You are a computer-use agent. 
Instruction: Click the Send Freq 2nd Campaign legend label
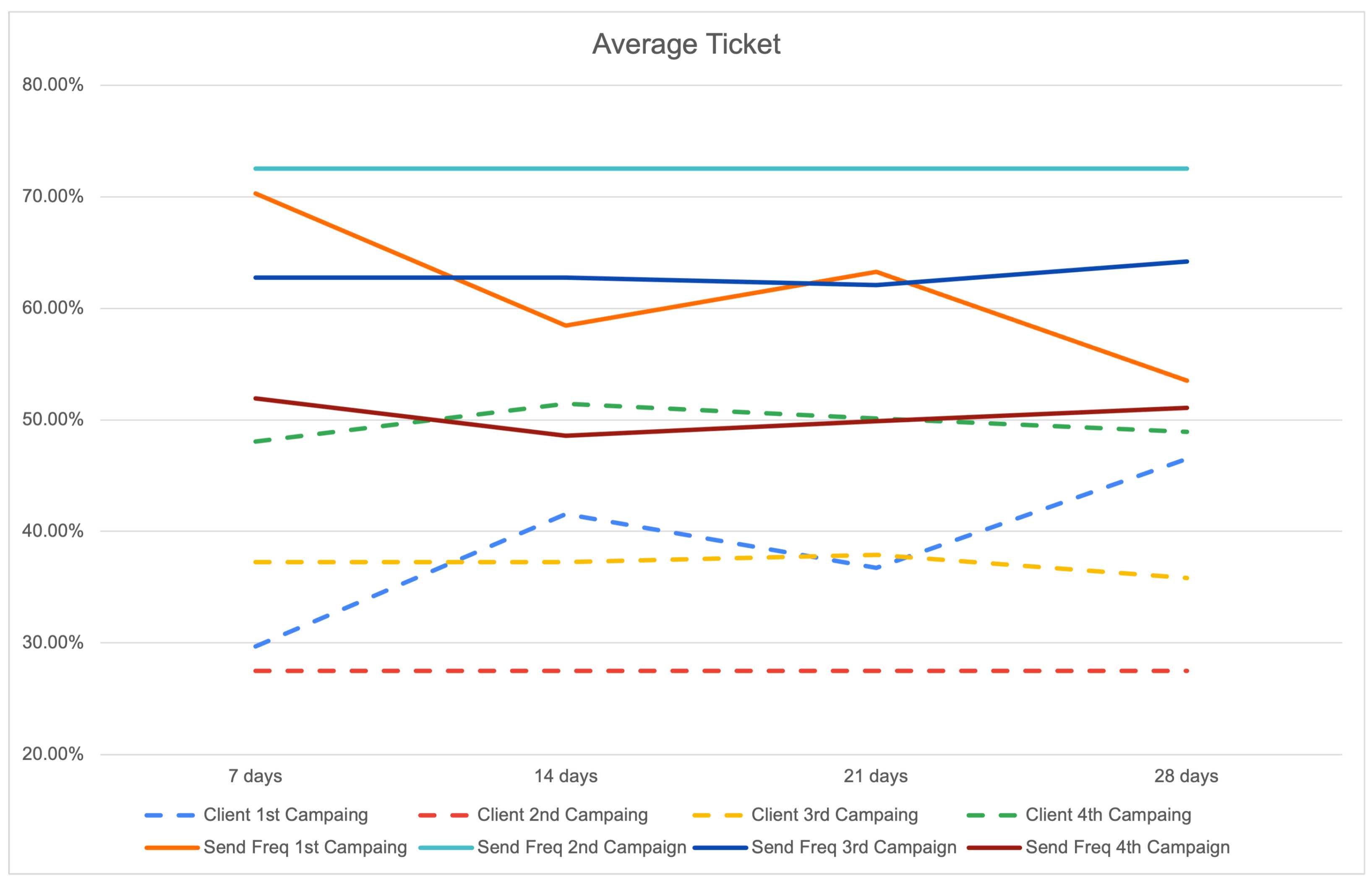(x=581, y=847)
